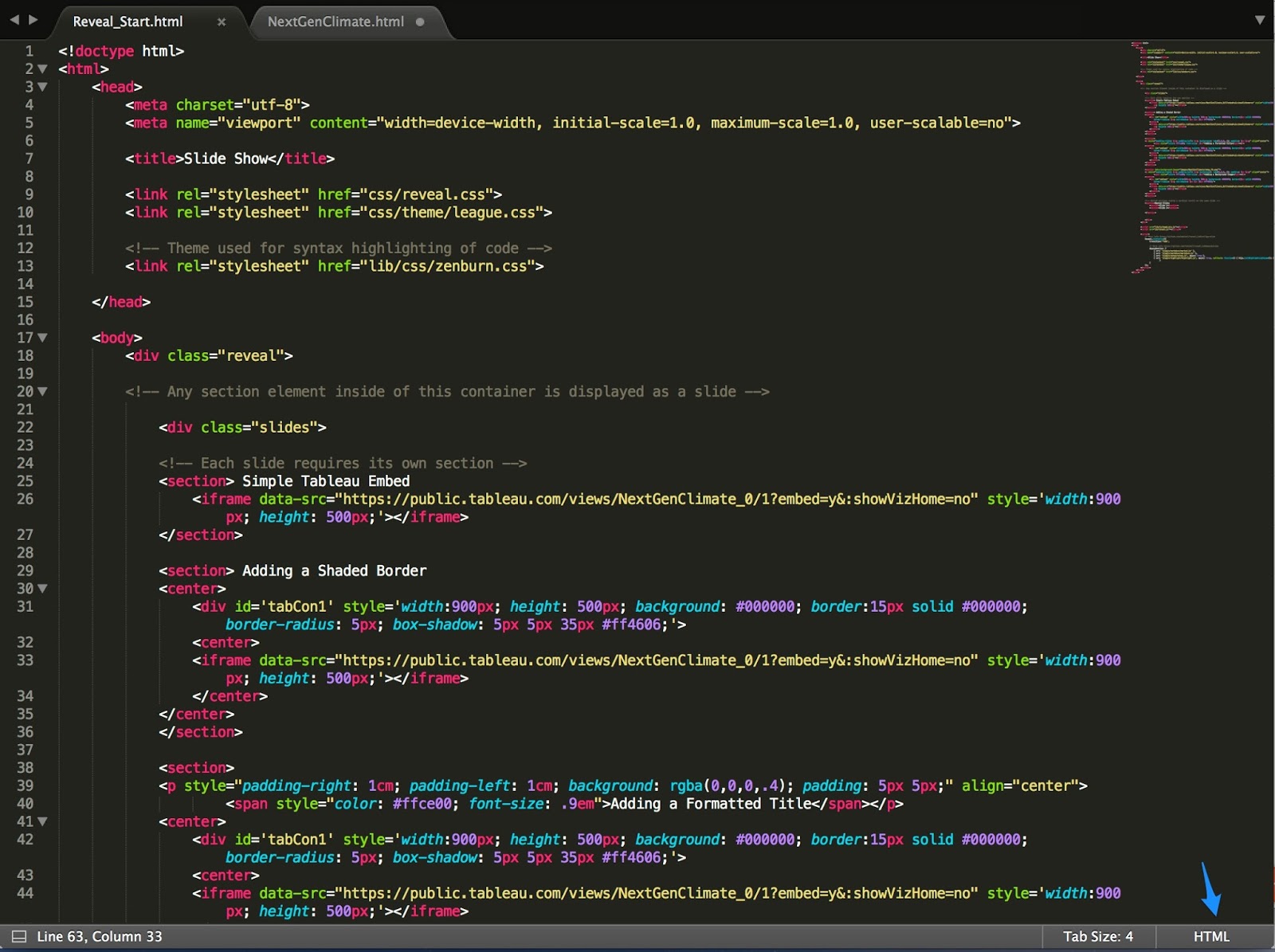
Task: Click the class="slides" div on line 22
Action: (x=242, y=428)
